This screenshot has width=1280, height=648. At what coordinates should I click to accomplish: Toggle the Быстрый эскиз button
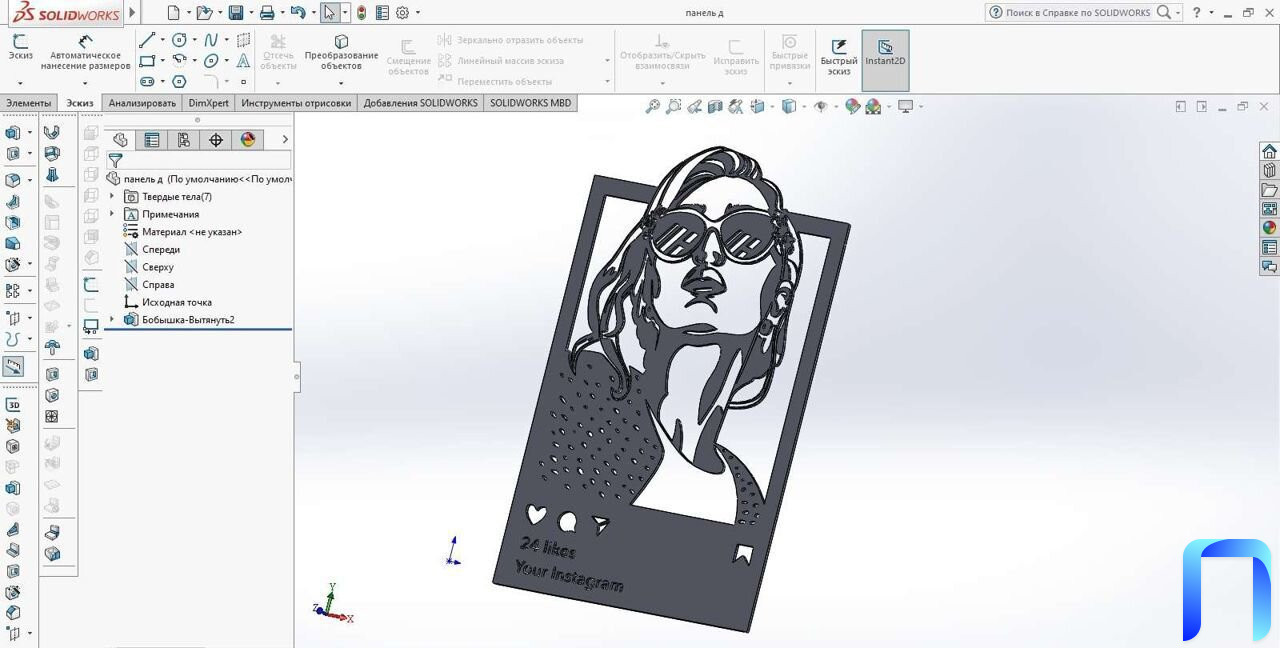[x=839, y=59]
